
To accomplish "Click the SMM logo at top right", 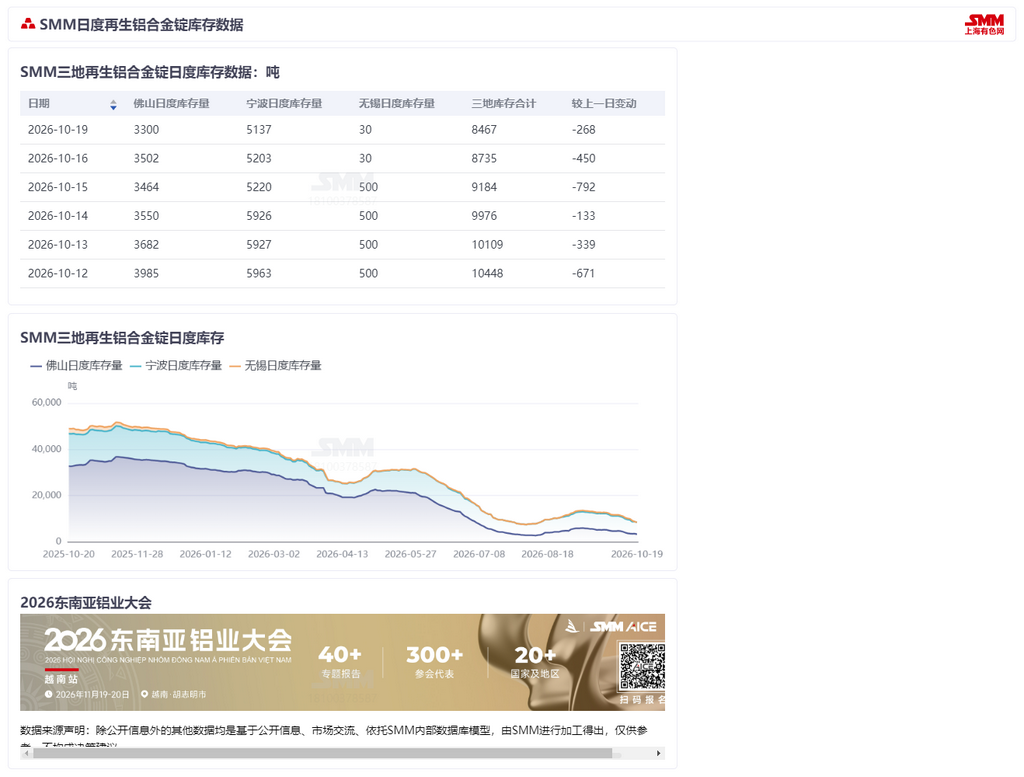I will pyautogui.click(x=984, y=25).
